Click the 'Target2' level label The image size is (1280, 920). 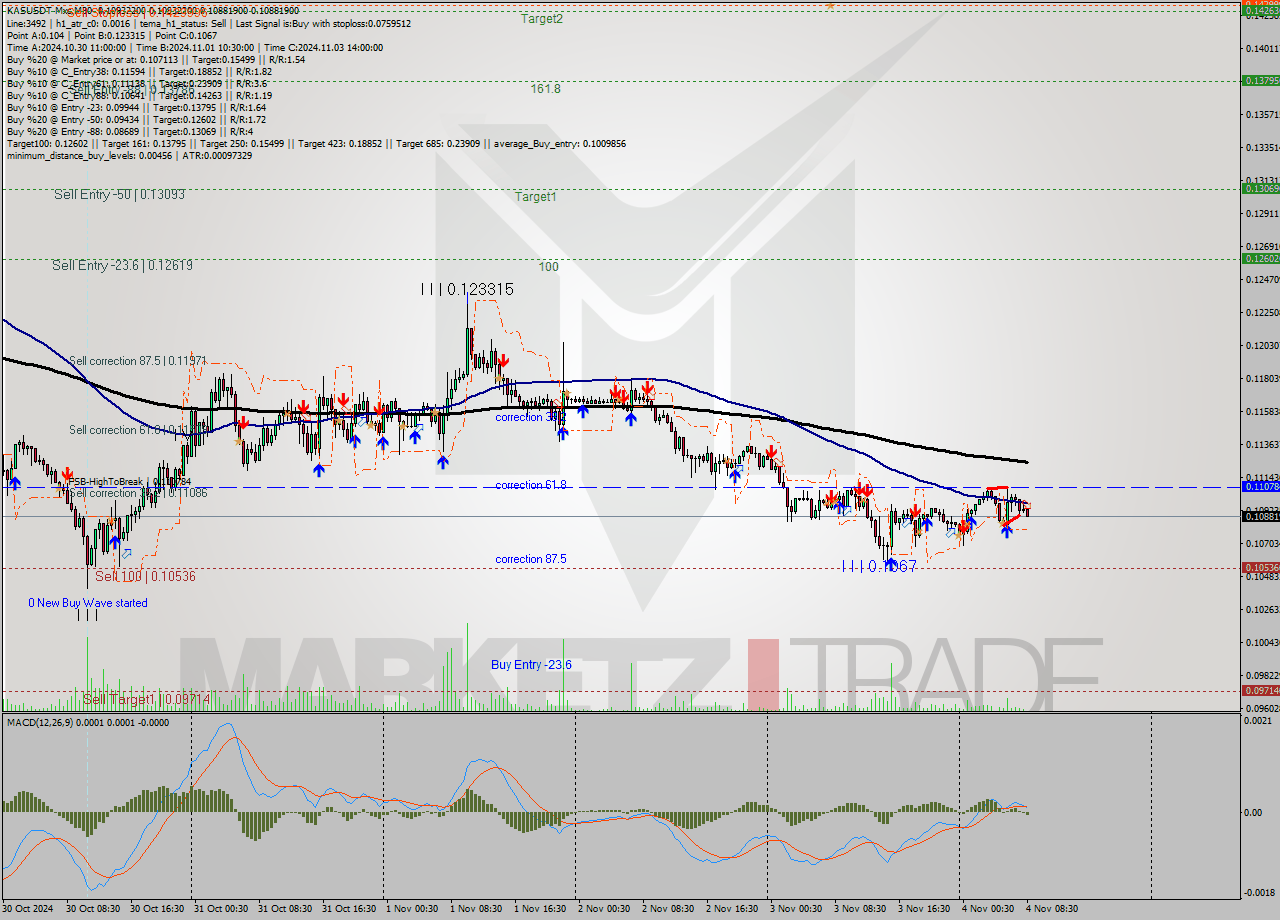pos(541,18)
